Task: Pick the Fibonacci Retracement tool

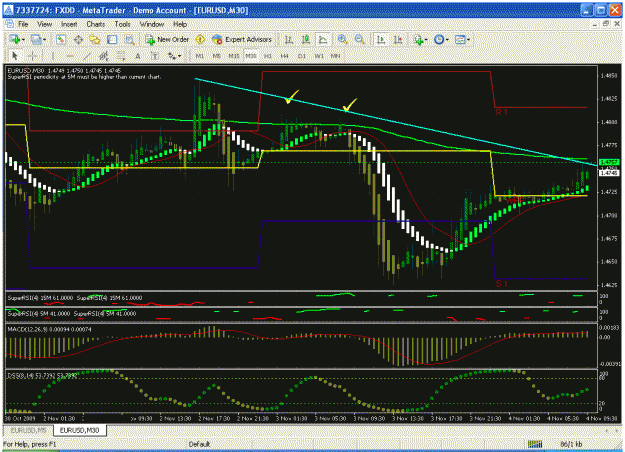Action: pyautogui.click(x=121, y=56)
